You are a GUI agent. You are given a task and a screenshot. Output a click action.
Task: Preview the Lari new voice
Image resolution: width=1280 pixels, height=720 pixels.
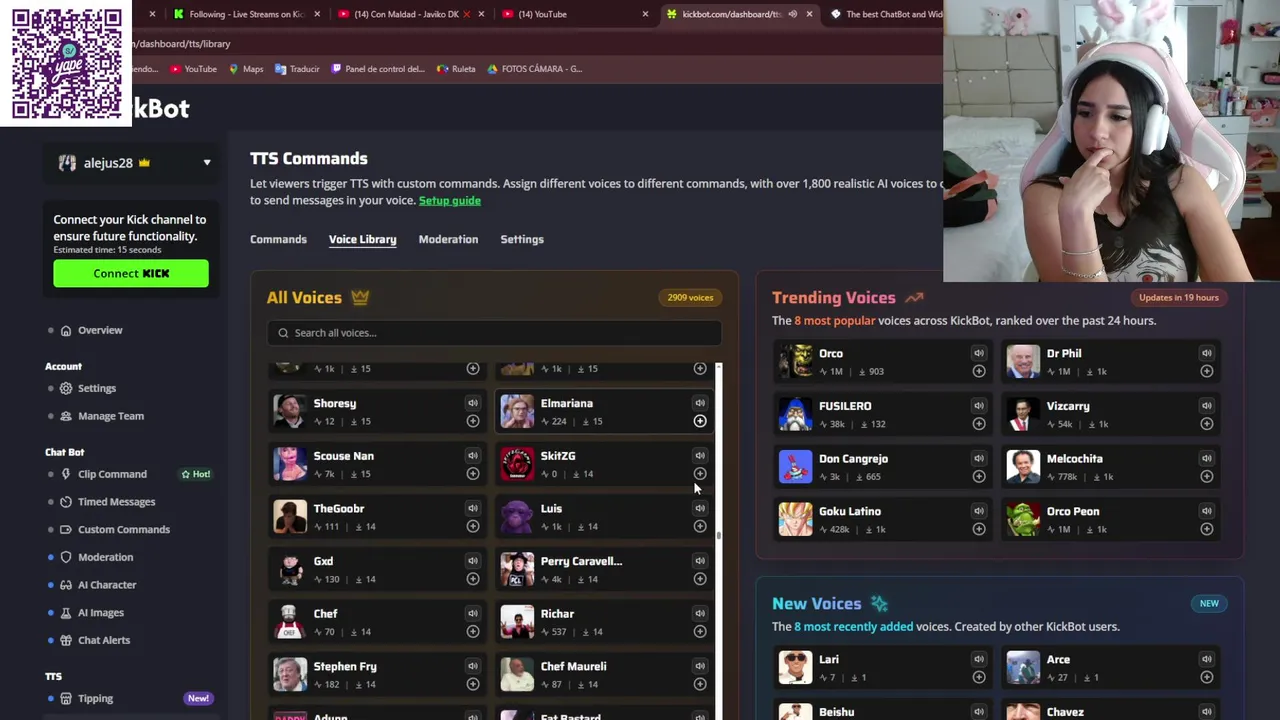(979, 659)
